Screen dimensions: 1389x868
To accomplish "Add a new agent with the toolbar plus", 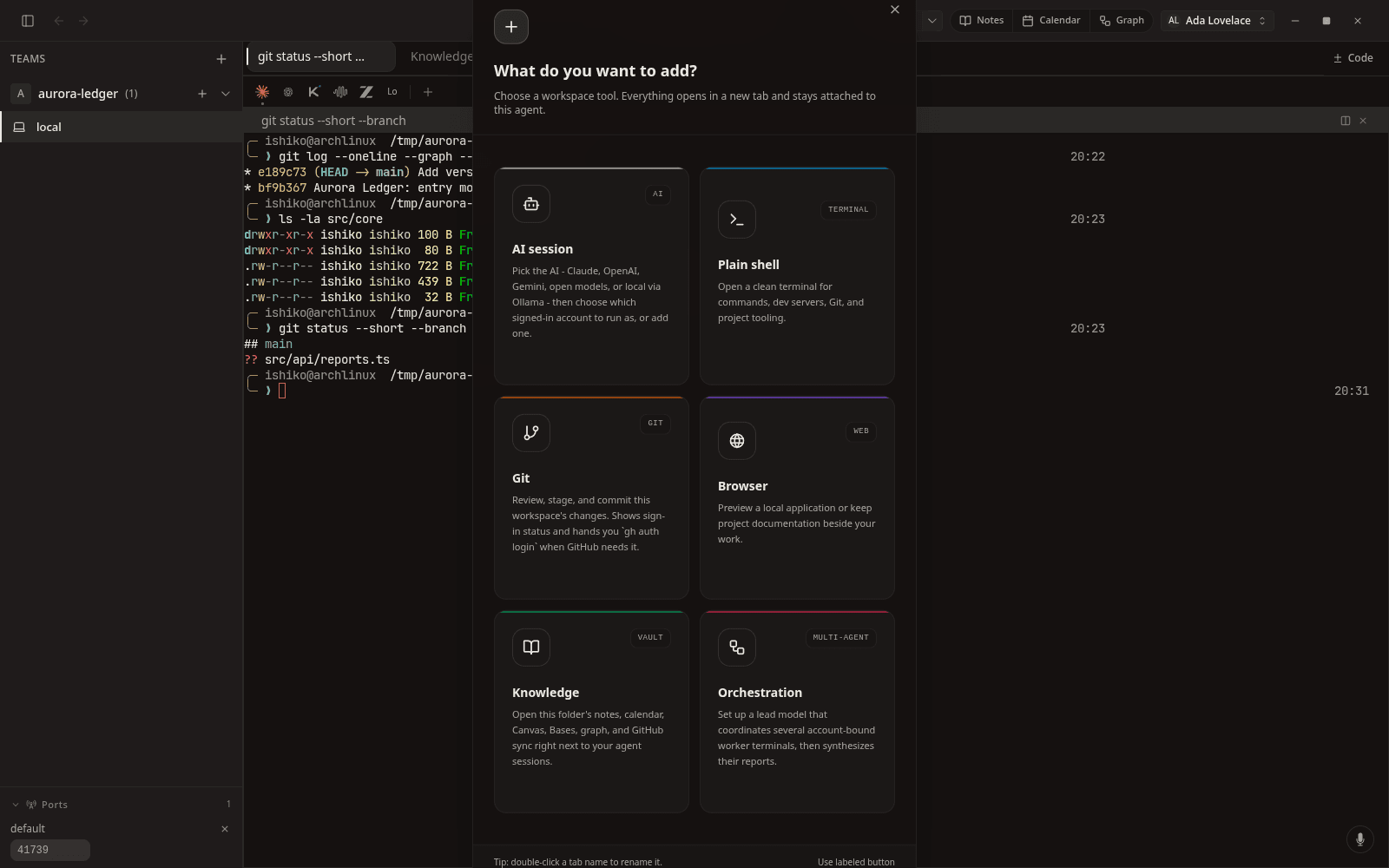I will coord(428,92).
